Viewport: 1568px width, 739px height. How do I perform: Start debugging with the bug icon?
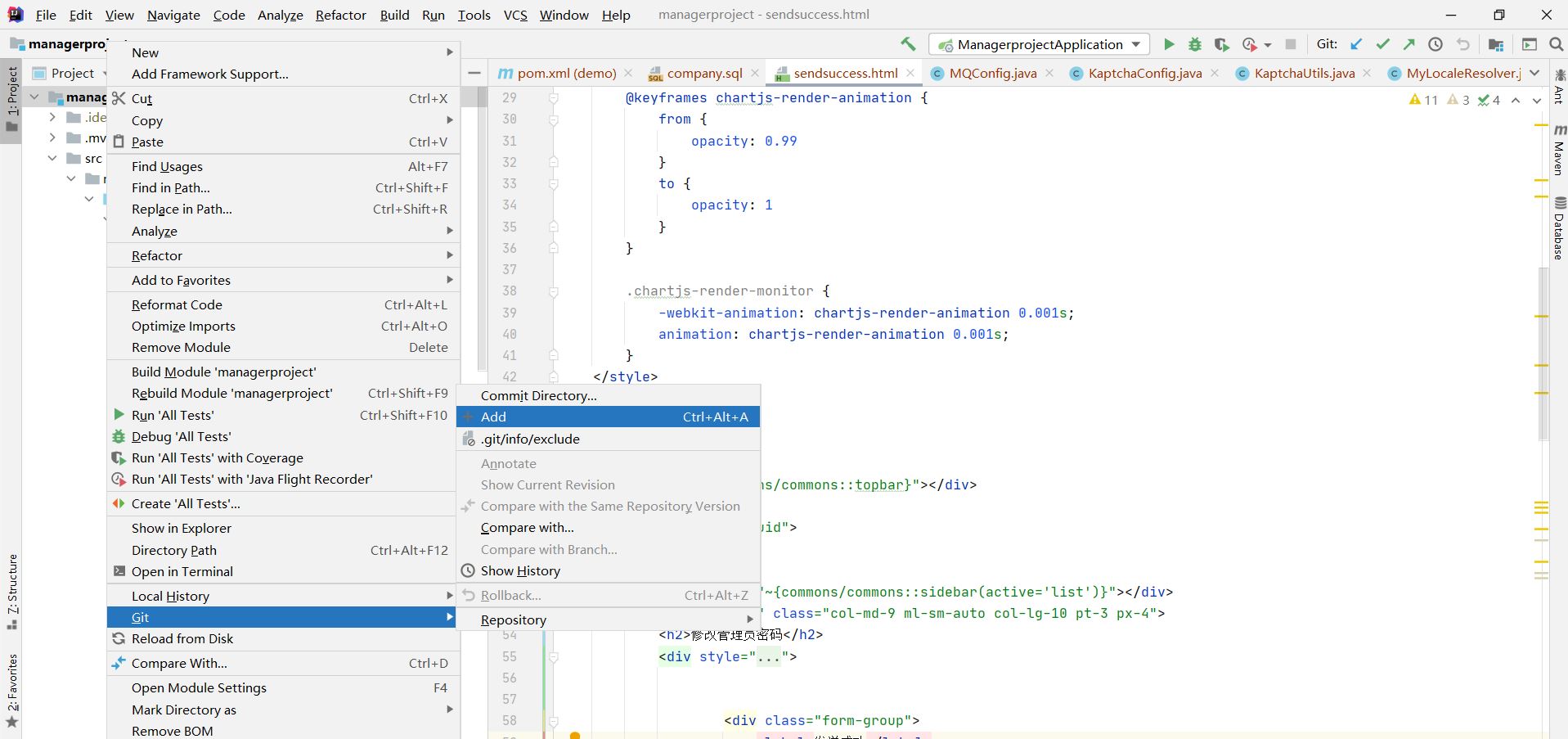[x=1195, y=44]
